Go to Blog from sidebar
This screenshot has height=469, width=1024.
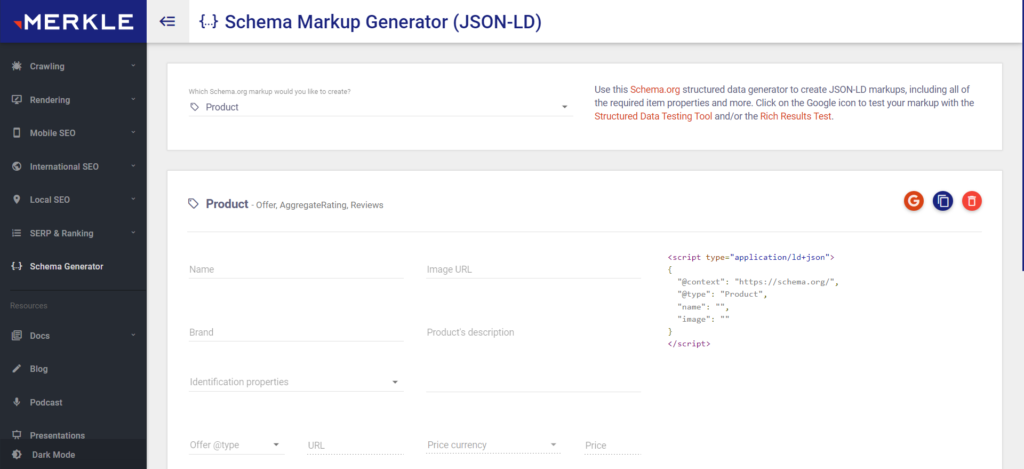point(73,368)
